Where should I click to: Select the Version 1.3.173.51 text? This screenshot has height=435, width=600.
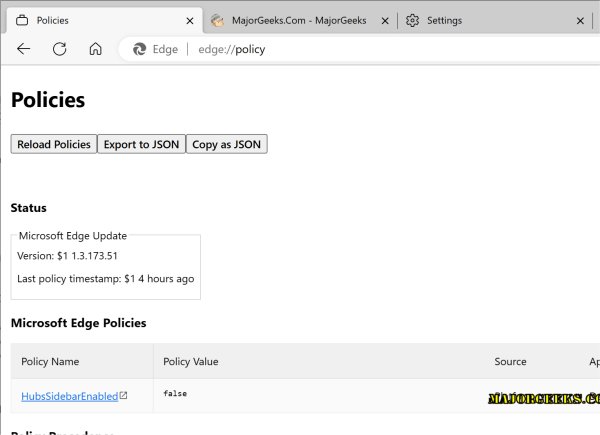[x=67, y=256]
